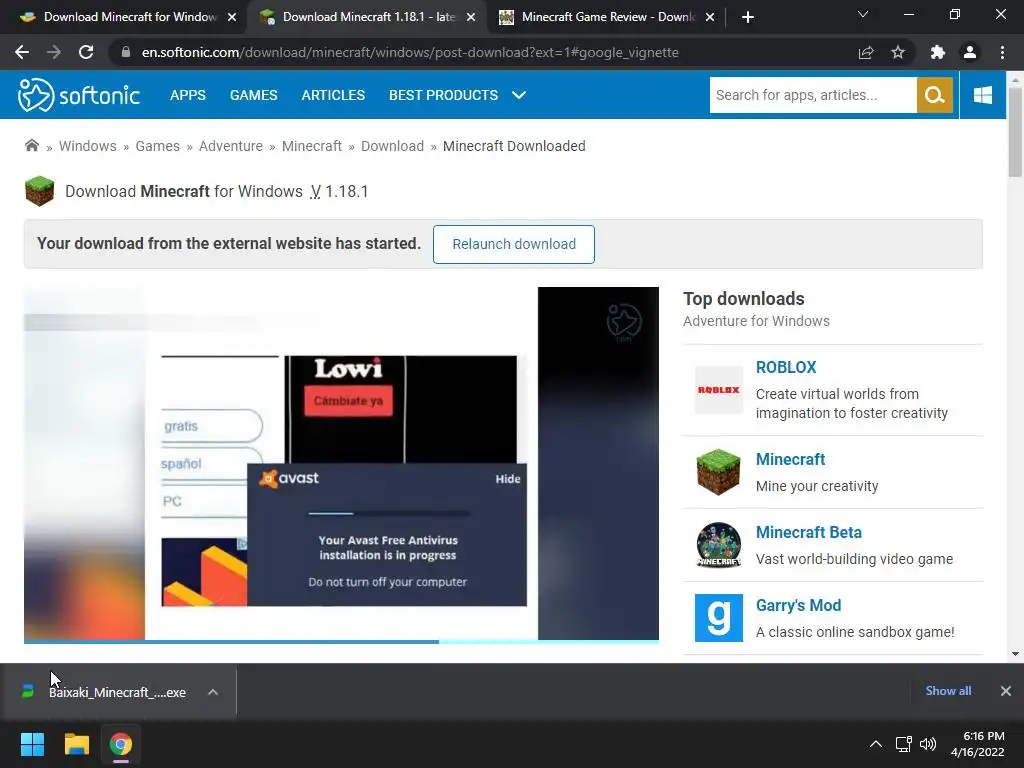
Task: Open the Windows Start menu
Action: pos(32,744)
